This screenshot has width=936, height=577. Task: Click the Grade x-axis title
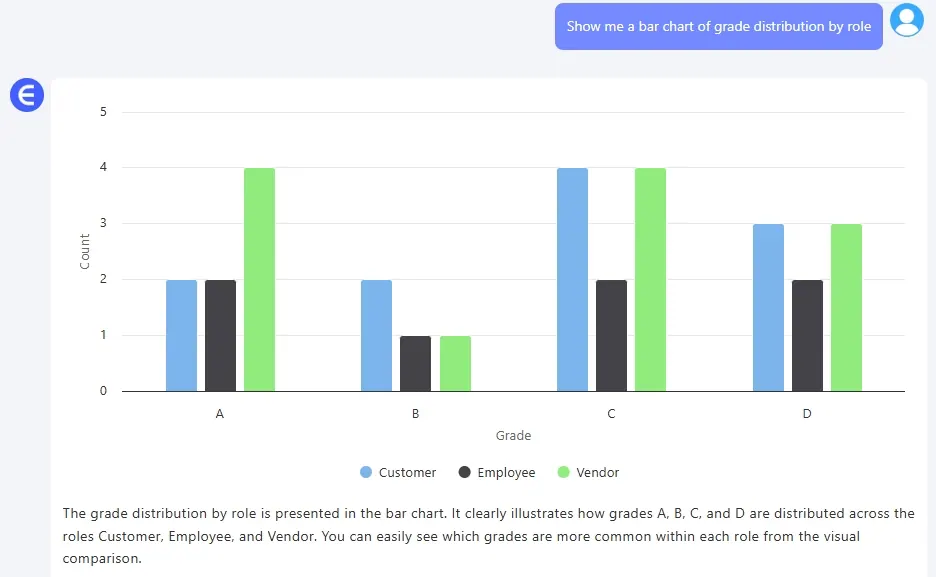pos(513,436)
